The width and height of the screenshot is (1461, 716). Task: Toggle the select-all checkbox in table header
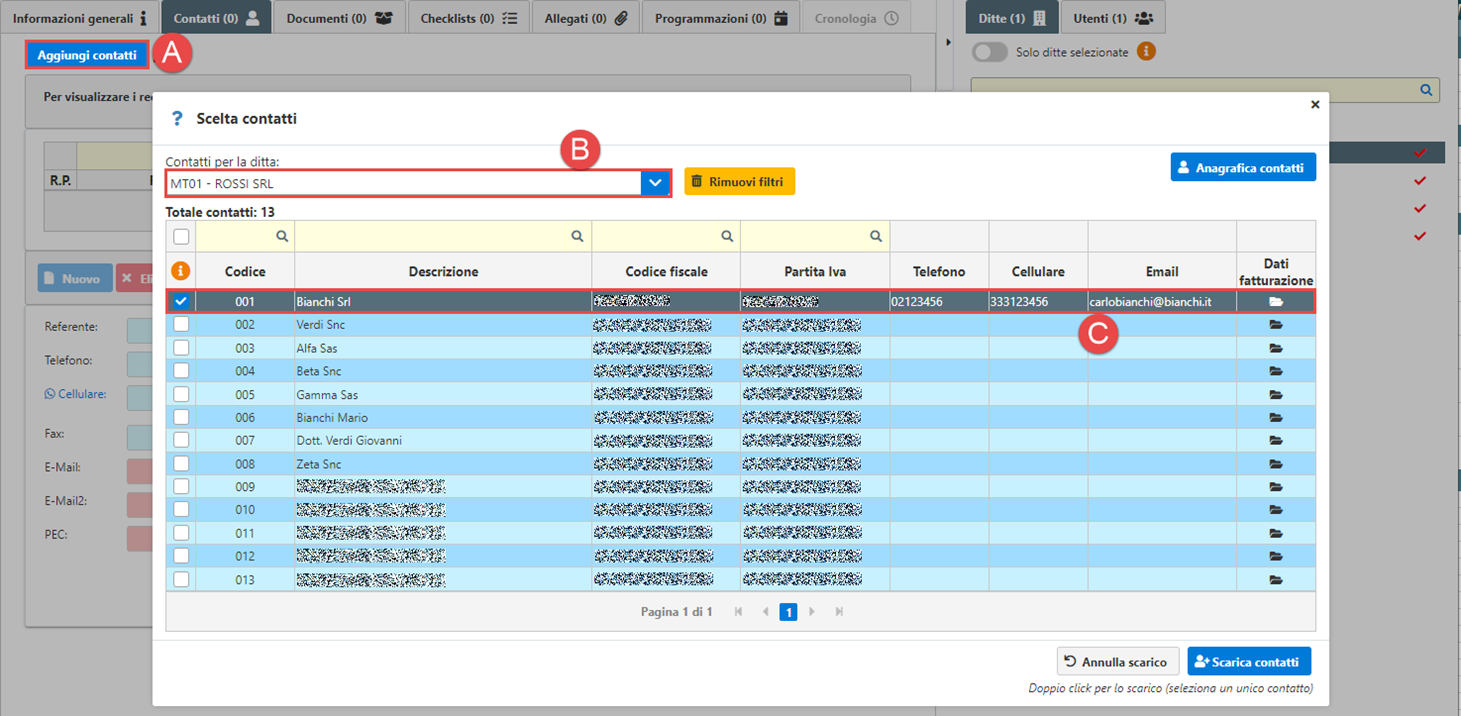181,237
